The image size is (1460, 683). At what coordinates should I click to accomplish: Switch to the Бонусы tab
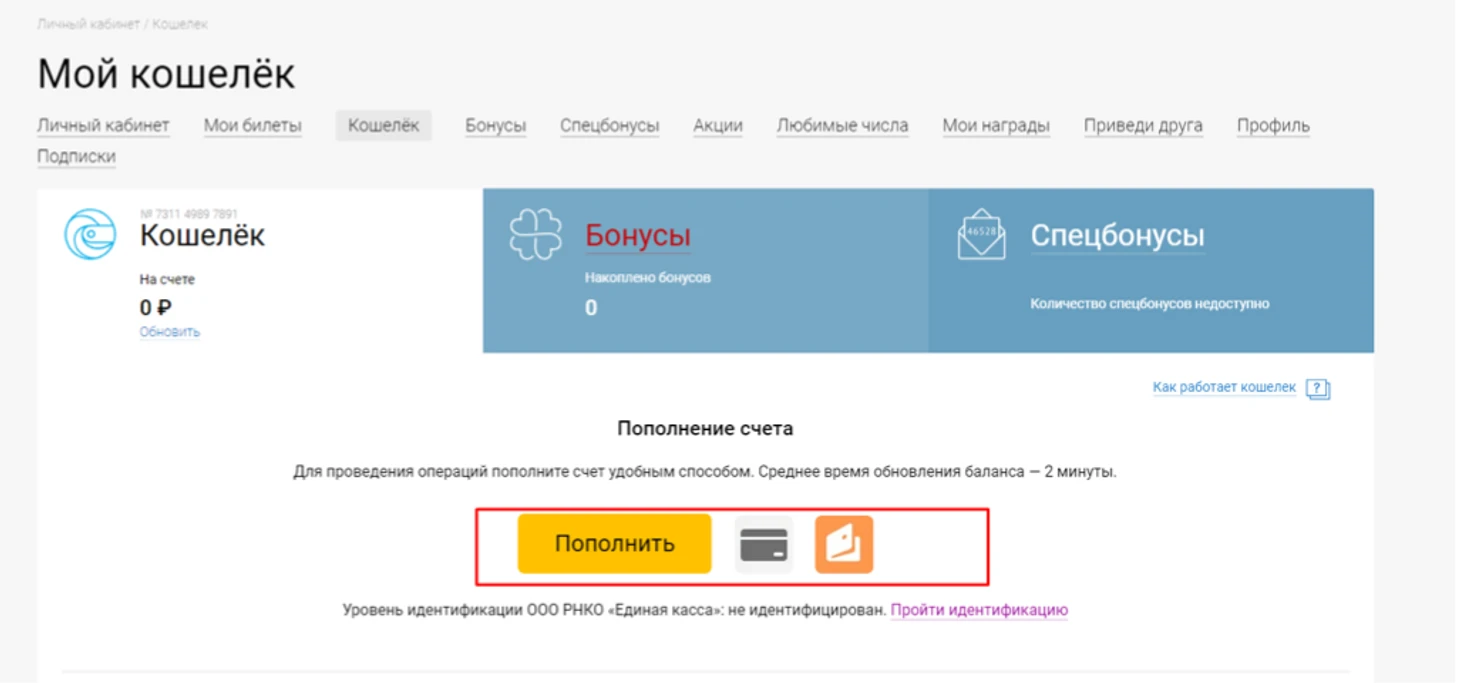click(495, 124)
